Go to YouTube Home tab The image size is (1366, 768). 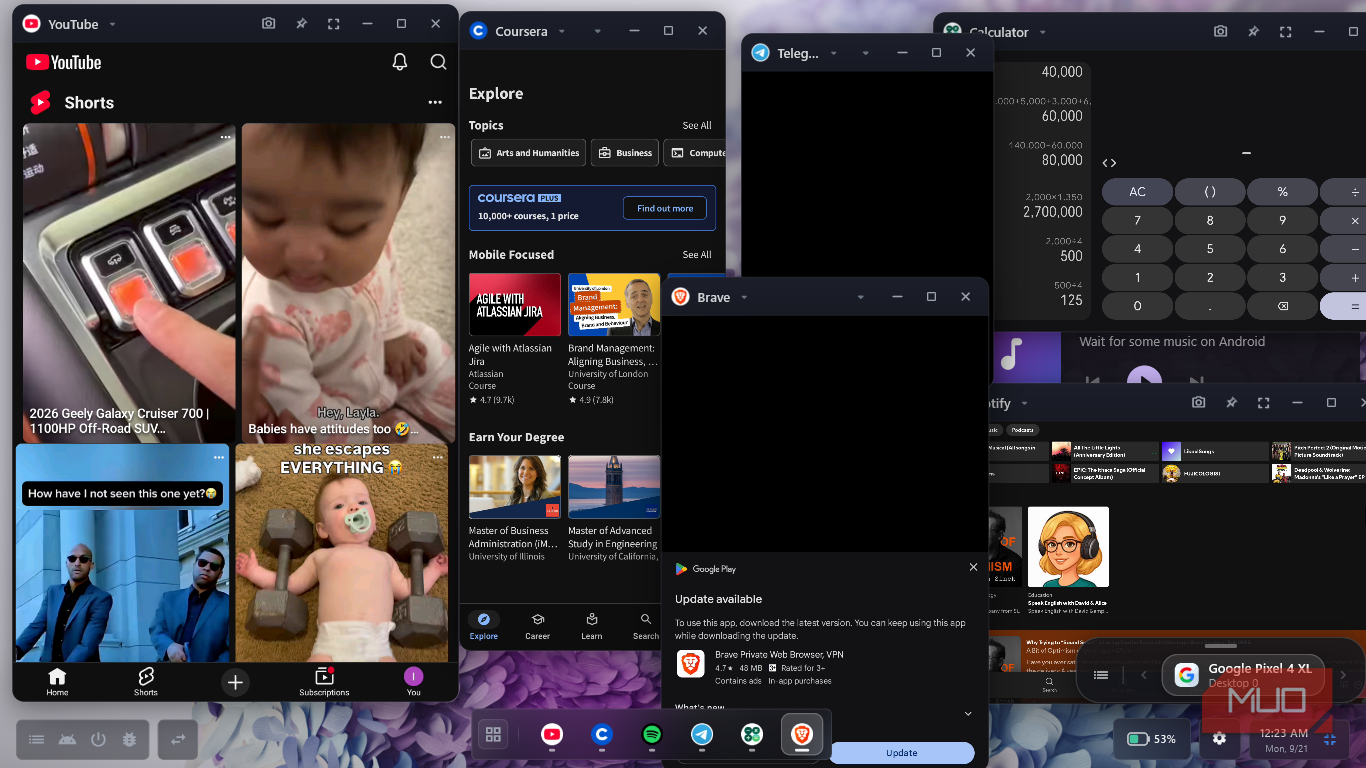point(57,682)
